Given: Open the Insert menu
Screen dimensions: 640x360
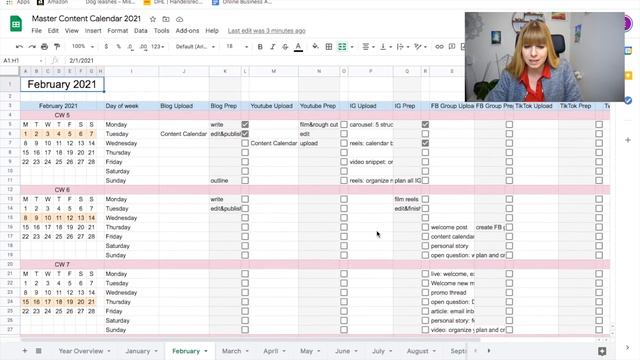Looking at the screenshot, I should pos(93,31).
